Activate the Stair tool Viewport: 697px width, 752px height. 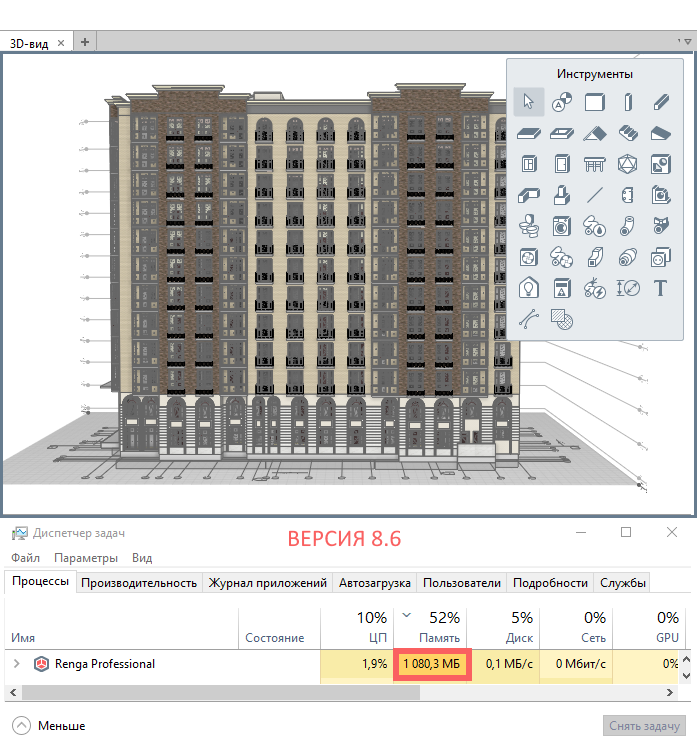click(628, 133)
